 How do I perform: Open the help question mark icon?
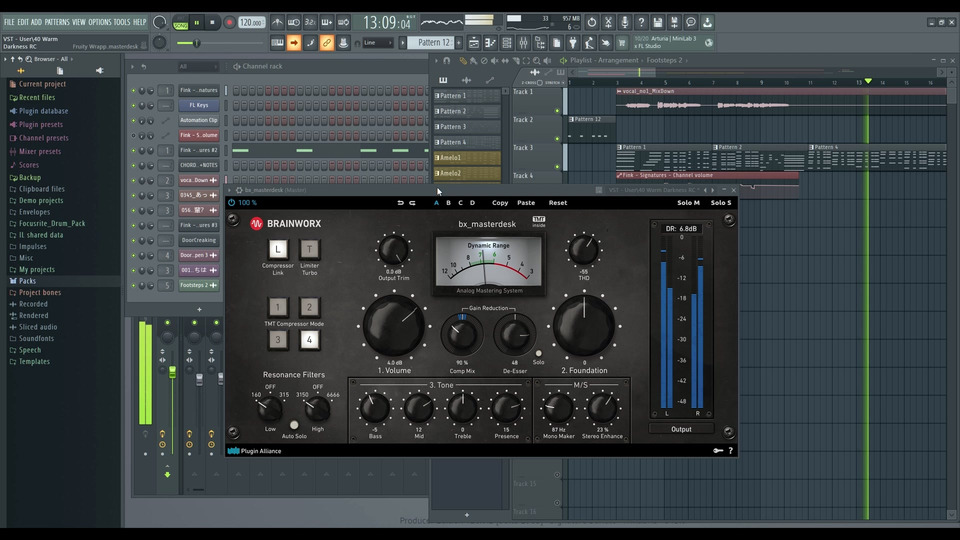coord(641,22)
